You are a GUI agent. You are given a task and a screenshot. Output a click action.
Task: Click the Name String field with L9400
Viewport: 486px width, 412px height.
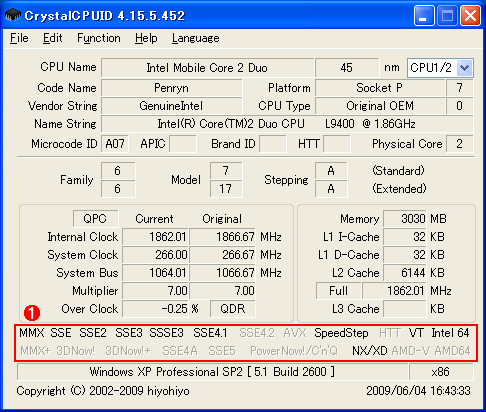pos(287,124)
